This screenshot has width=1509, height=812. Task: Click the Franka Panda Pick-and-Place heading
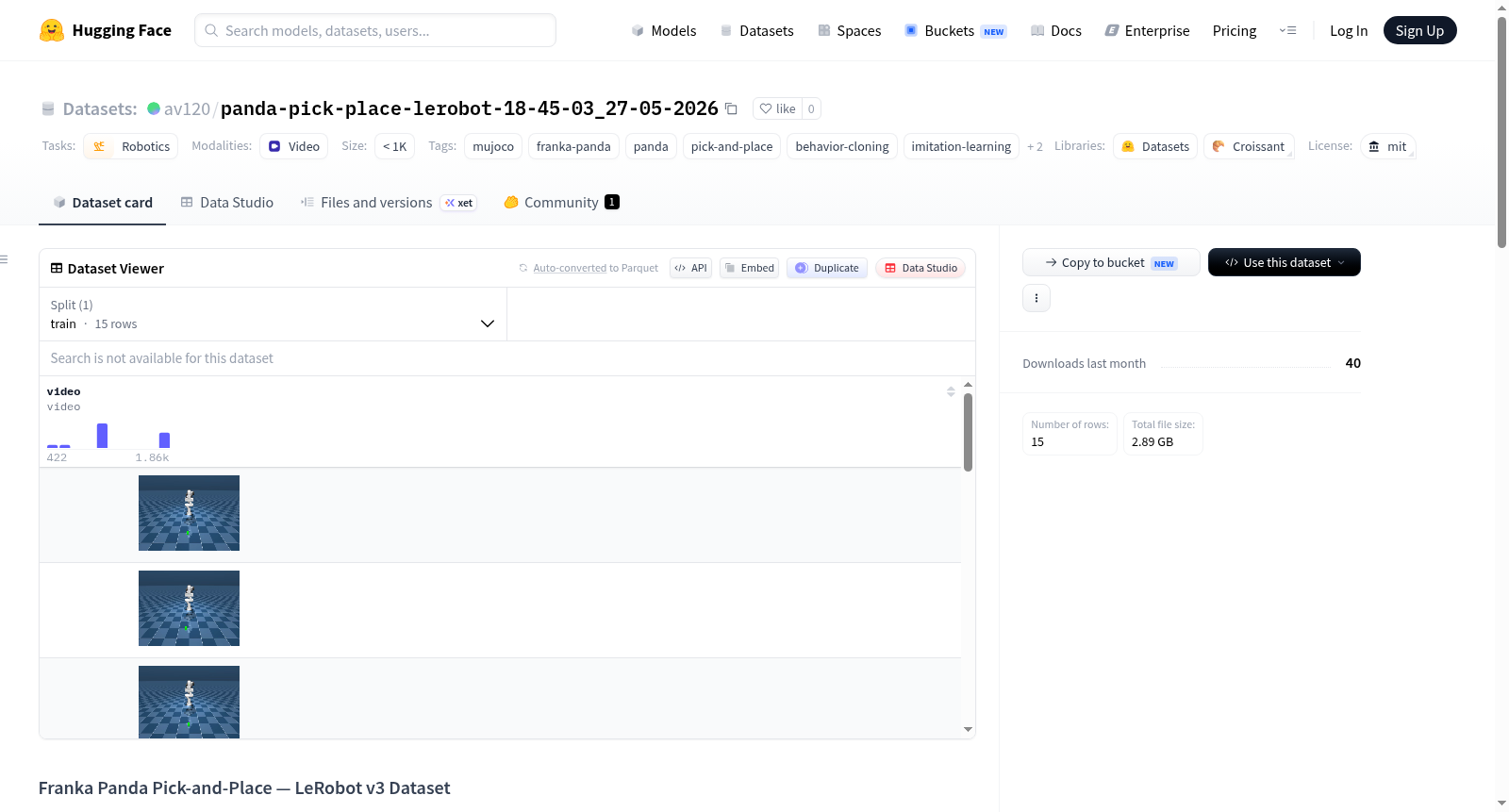[244, 787]
